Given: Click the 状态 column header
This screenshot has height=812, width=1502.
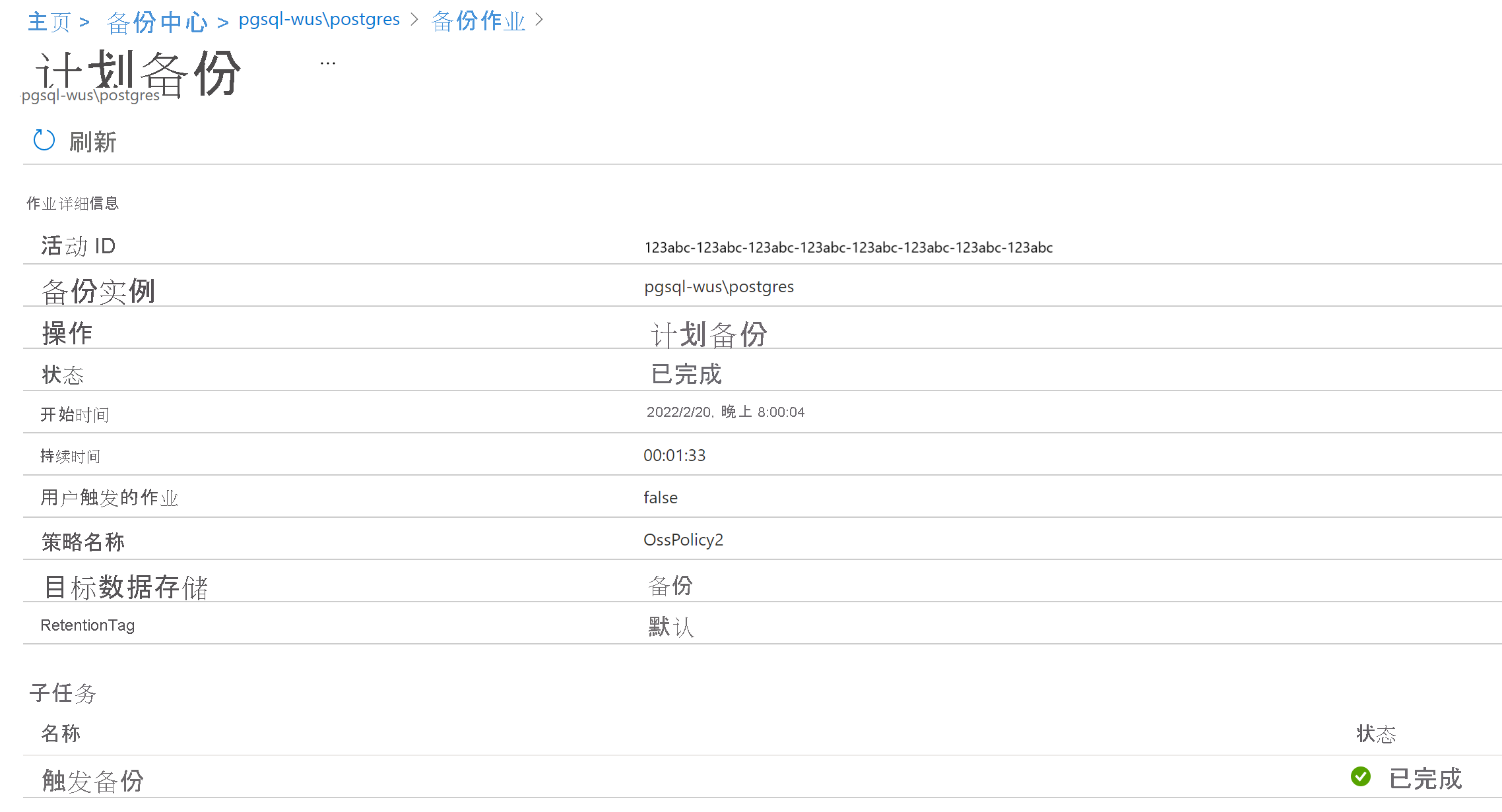Looking at the screenshot, I should [x=1377, y=734].
